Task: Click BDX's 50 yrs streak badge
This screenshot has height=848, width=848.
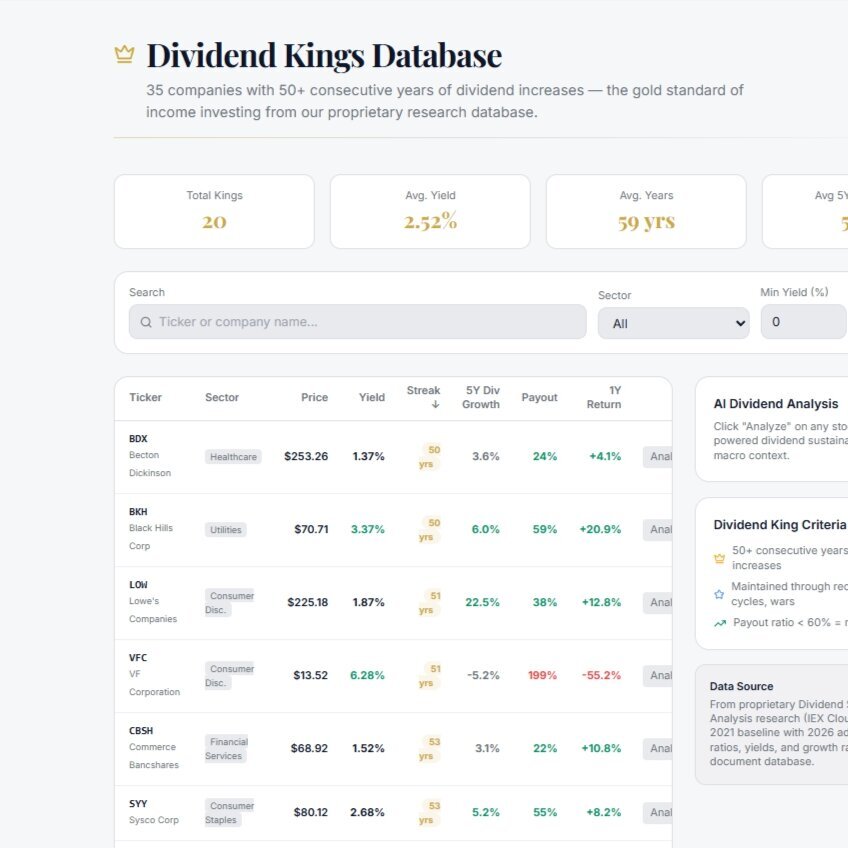Action: tap(429, 457)
